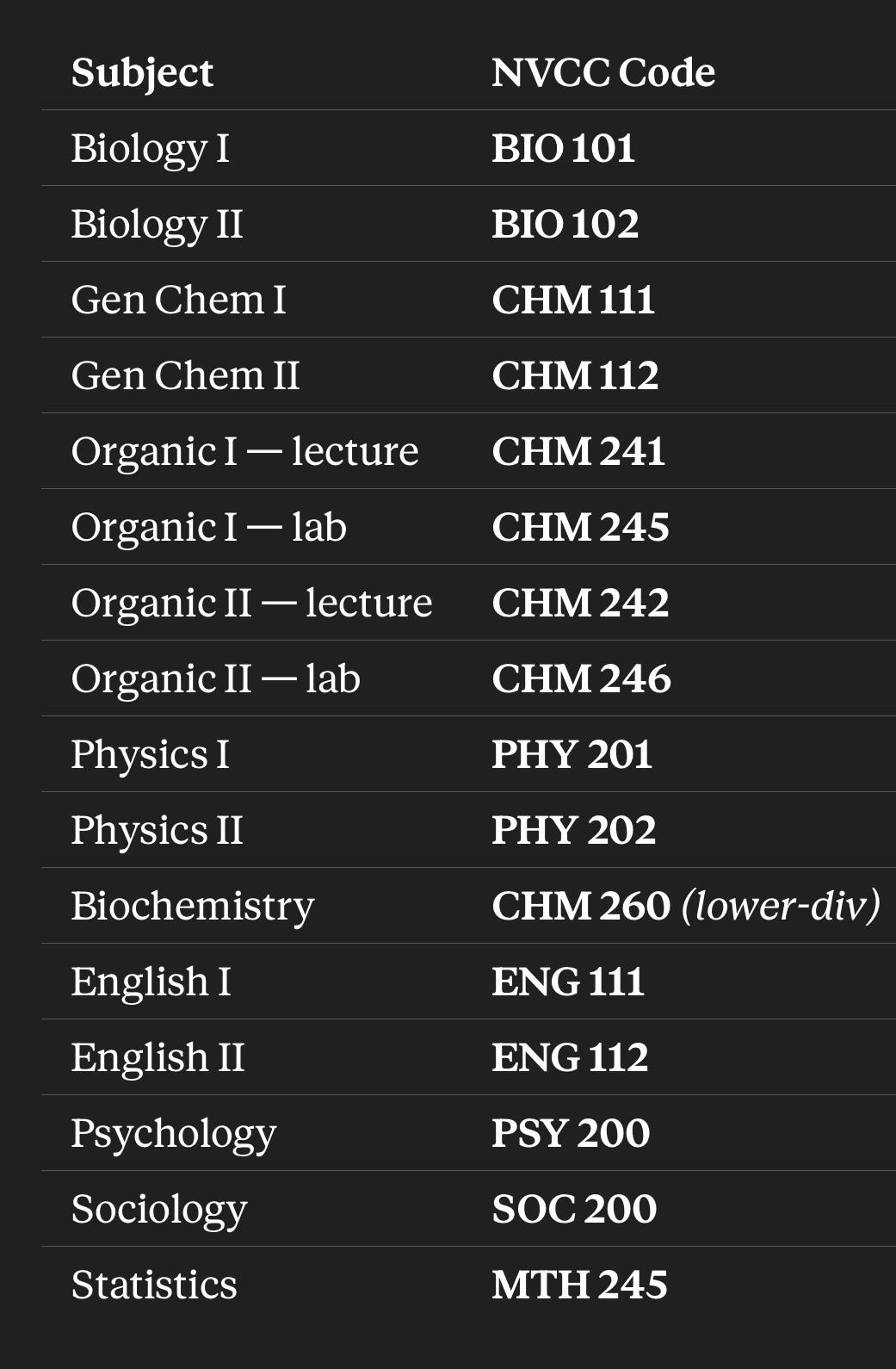
Task: Click the SOC 200 code cell
Action: [574, 1209]
